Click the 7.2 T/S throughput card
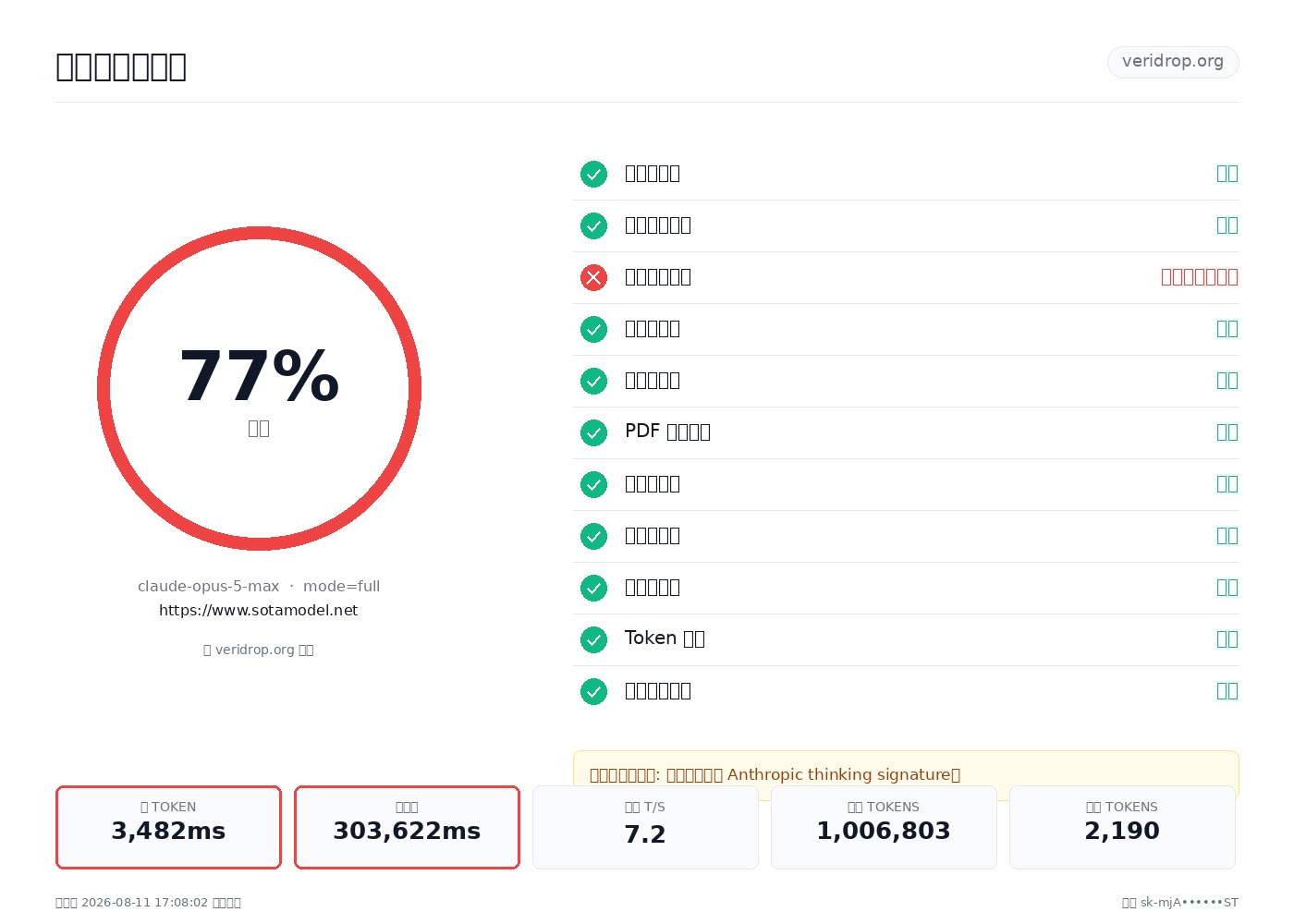 645,827
